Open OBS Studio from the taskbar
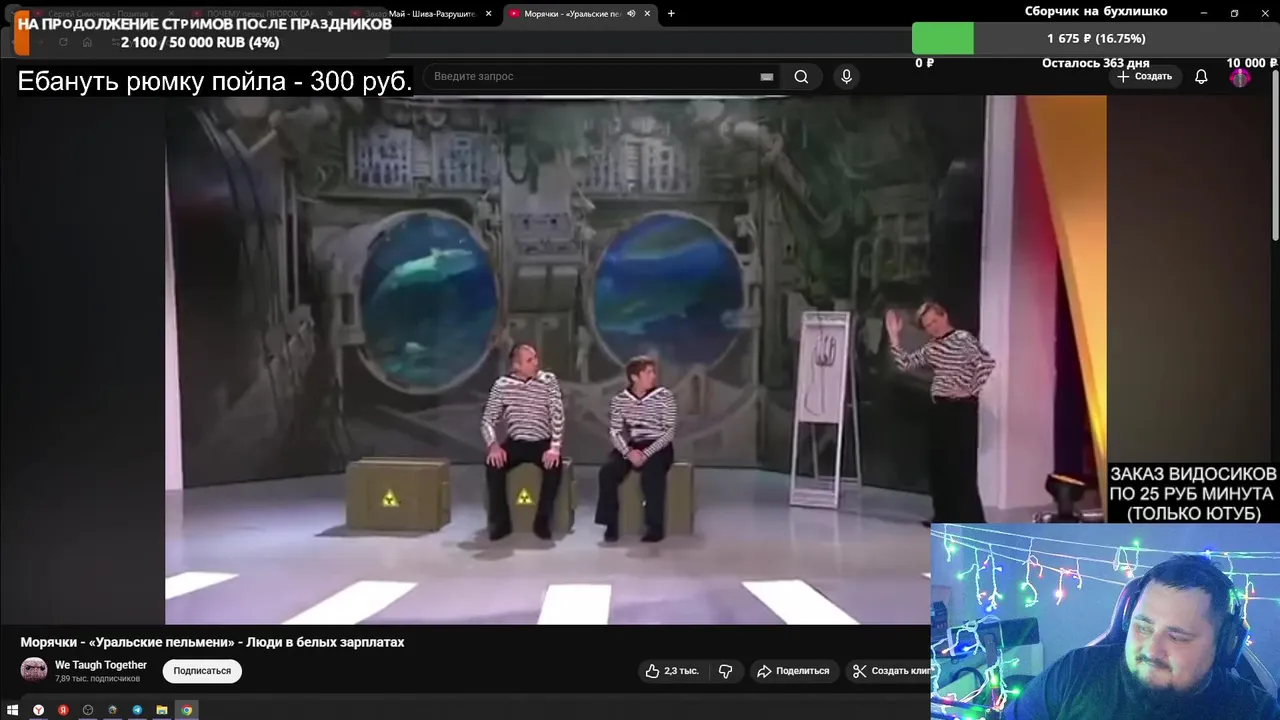This screenshot has height=720, width=1280. [88, 710]
